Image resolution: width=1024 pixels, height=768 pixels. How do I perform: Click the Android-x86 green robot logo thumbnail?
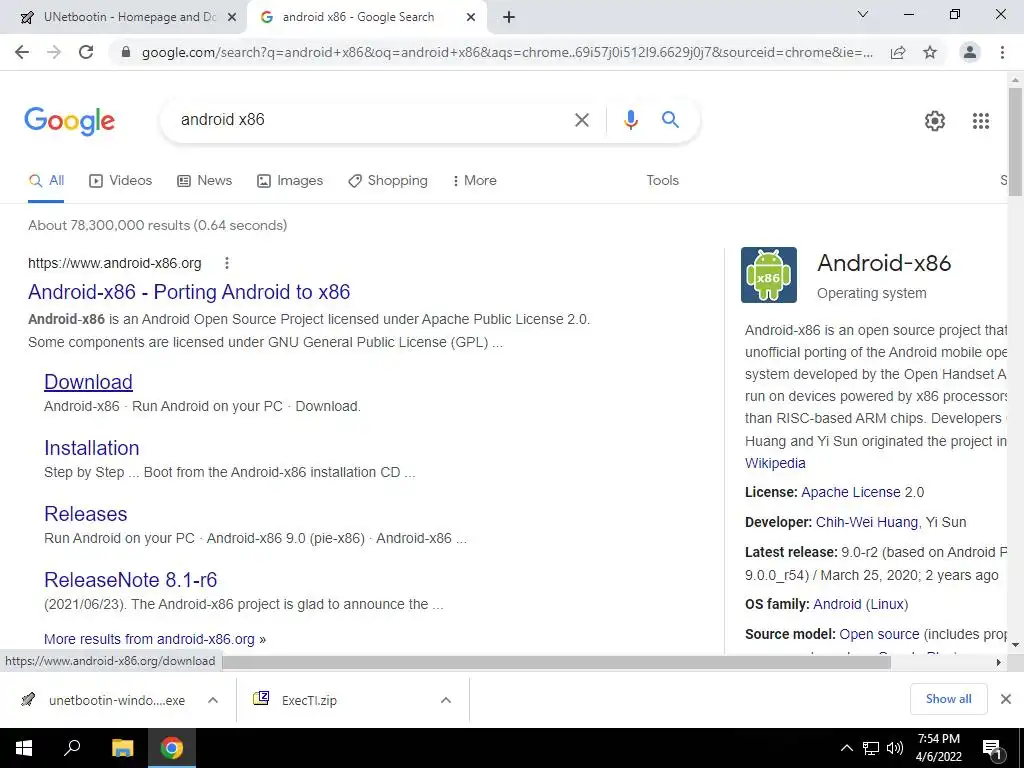tap(769, 275)
